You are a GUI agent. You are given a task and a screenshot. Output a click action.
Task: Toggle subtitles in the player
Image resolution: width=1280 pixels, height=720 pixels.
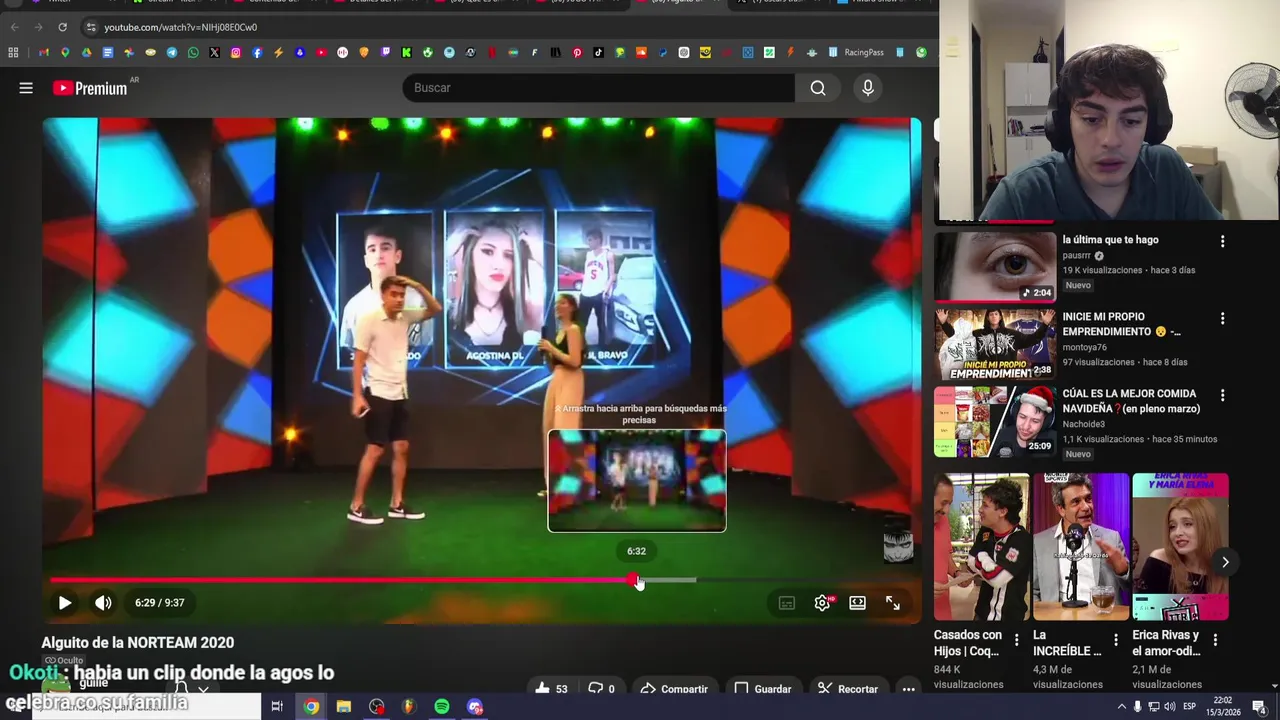pos(787,603)
